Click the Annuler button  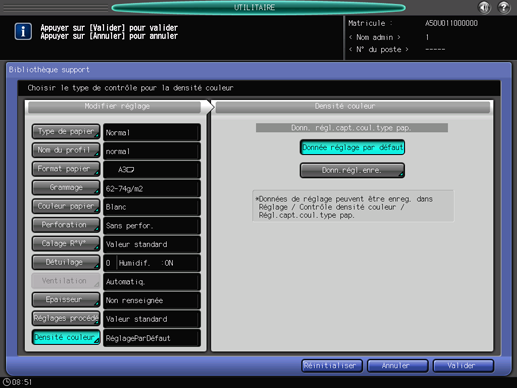[x=397, y=366]
